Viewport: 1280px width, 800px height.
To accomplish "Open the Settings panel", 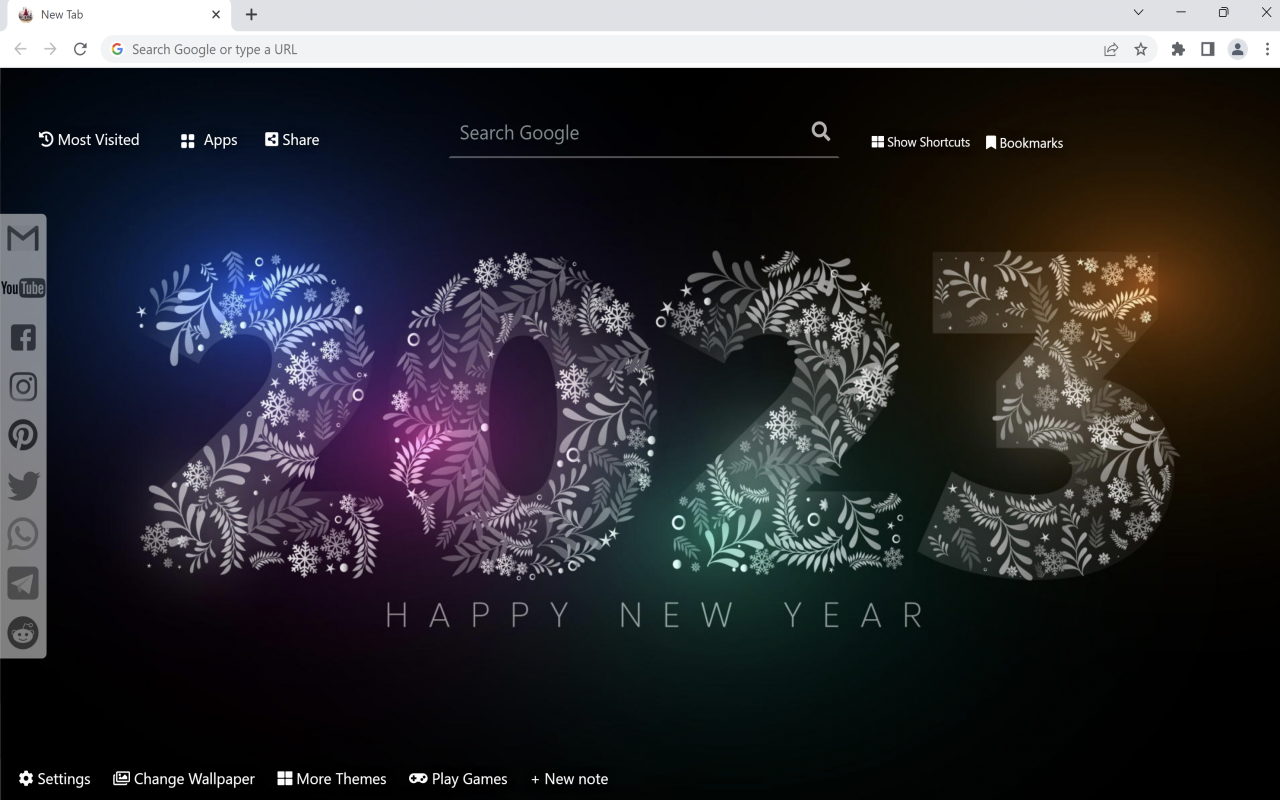I will pyautogui.click(x=54, y=779).
